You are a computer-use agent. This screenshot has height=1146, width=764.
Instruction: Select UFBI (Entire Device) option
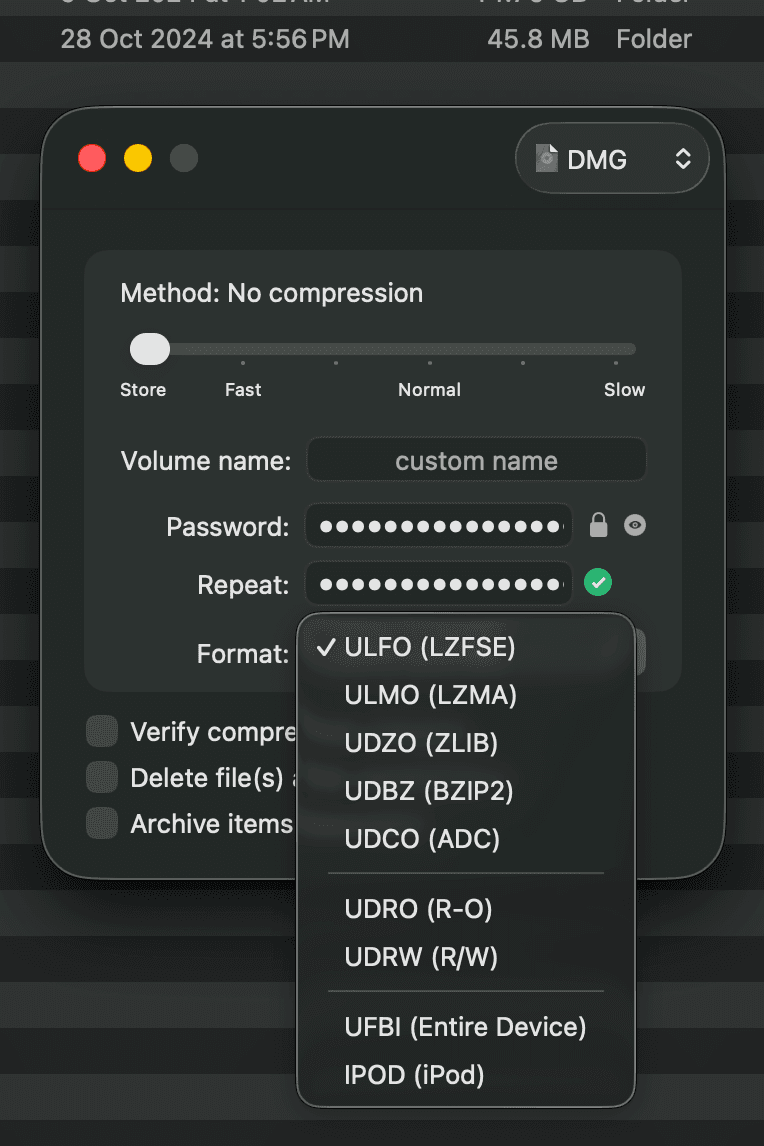[x=465, y=1027]
